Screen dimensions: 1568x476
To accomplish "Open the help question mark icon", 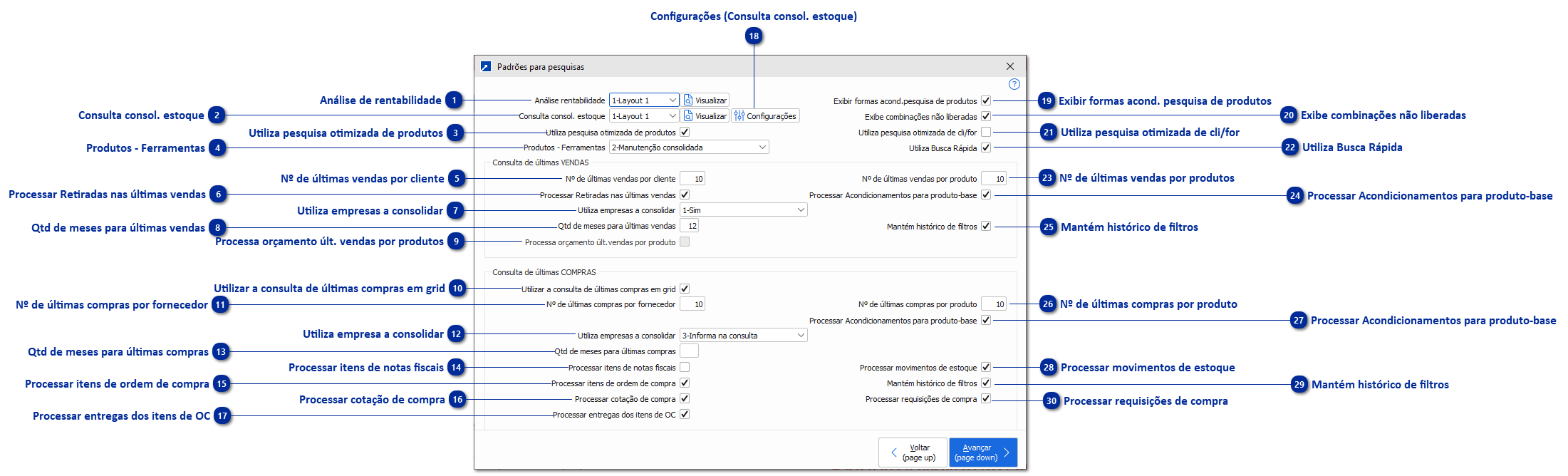I will 1014,84.
